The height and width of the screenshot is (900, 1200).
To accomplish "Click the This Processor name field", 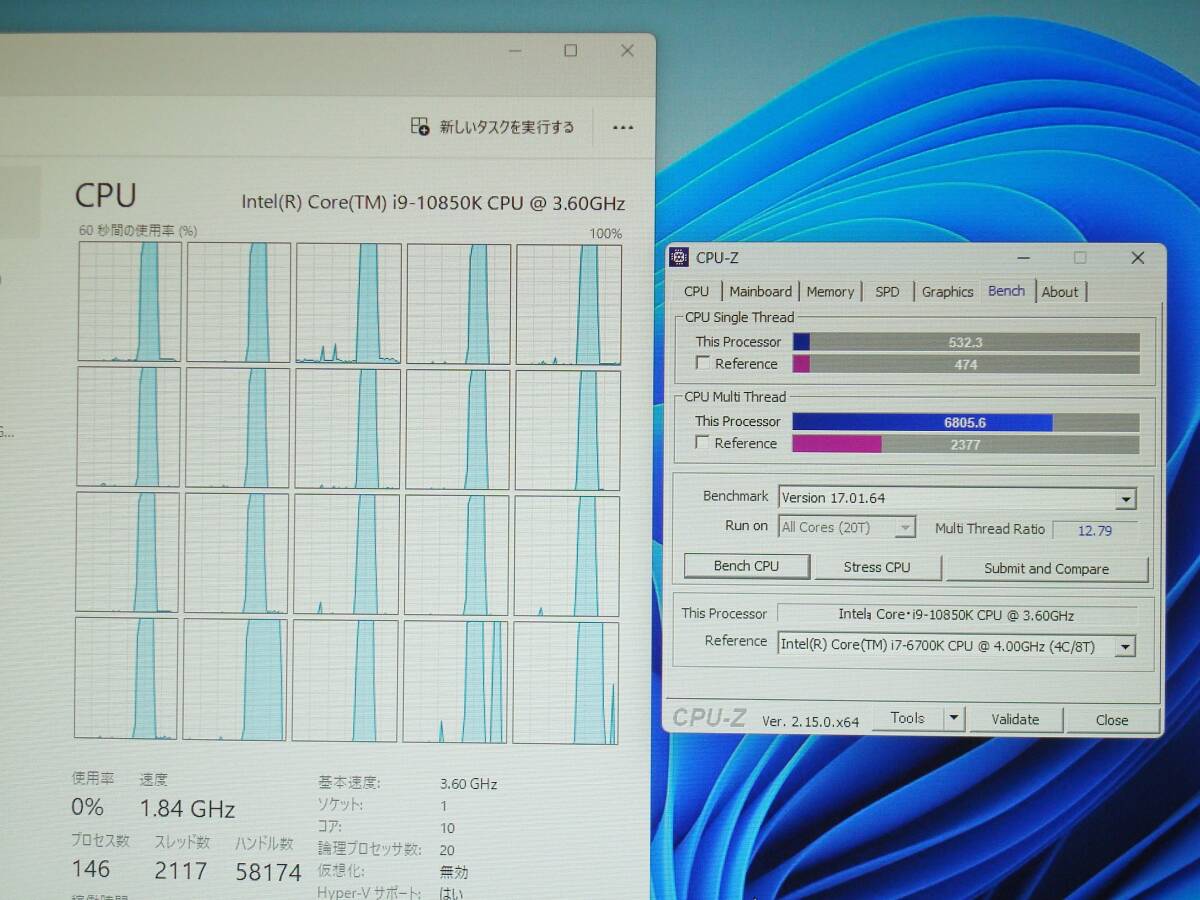I will click(956, 615).
